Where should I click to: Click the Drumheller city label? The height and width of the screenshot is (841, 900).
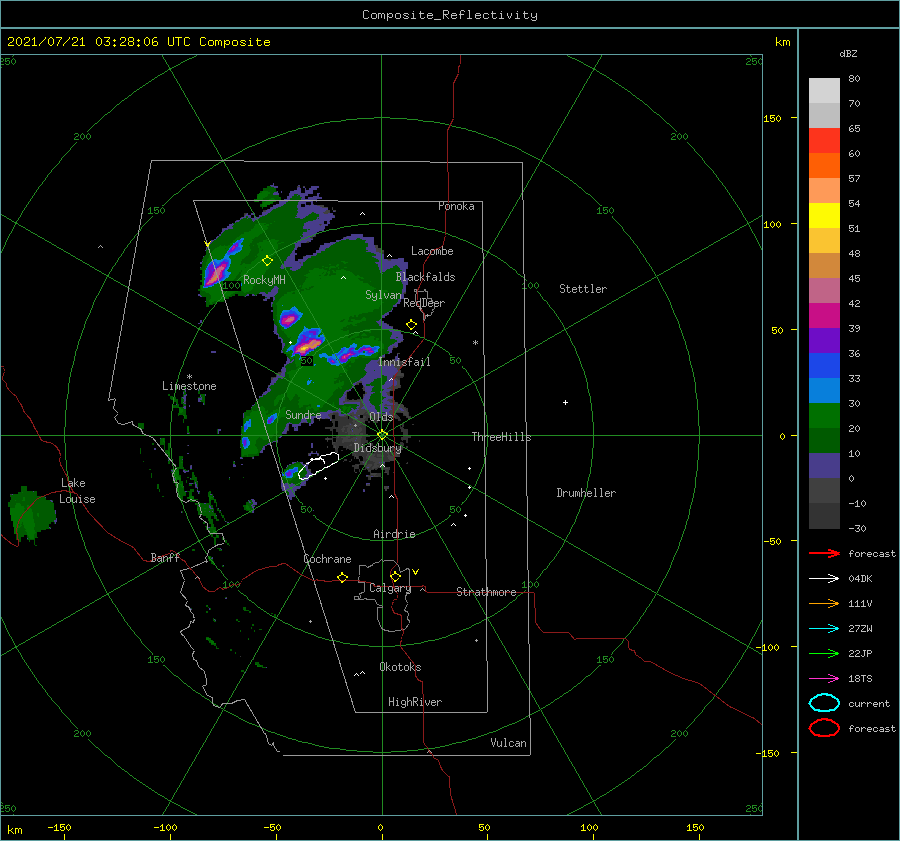(x=586, y=493)
